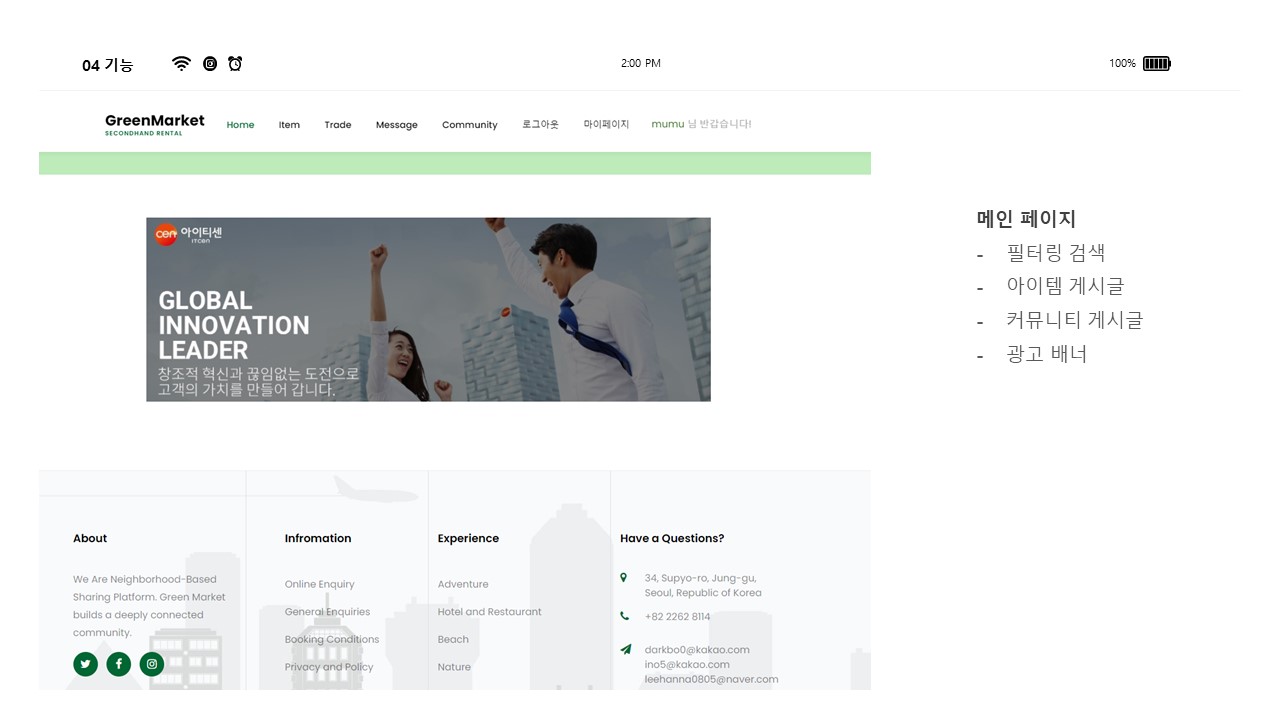Click 마이페이지 in the navigation bar
Viewport: 1280px width, 720px height.
pyautogui.click(x=606, y=124)
